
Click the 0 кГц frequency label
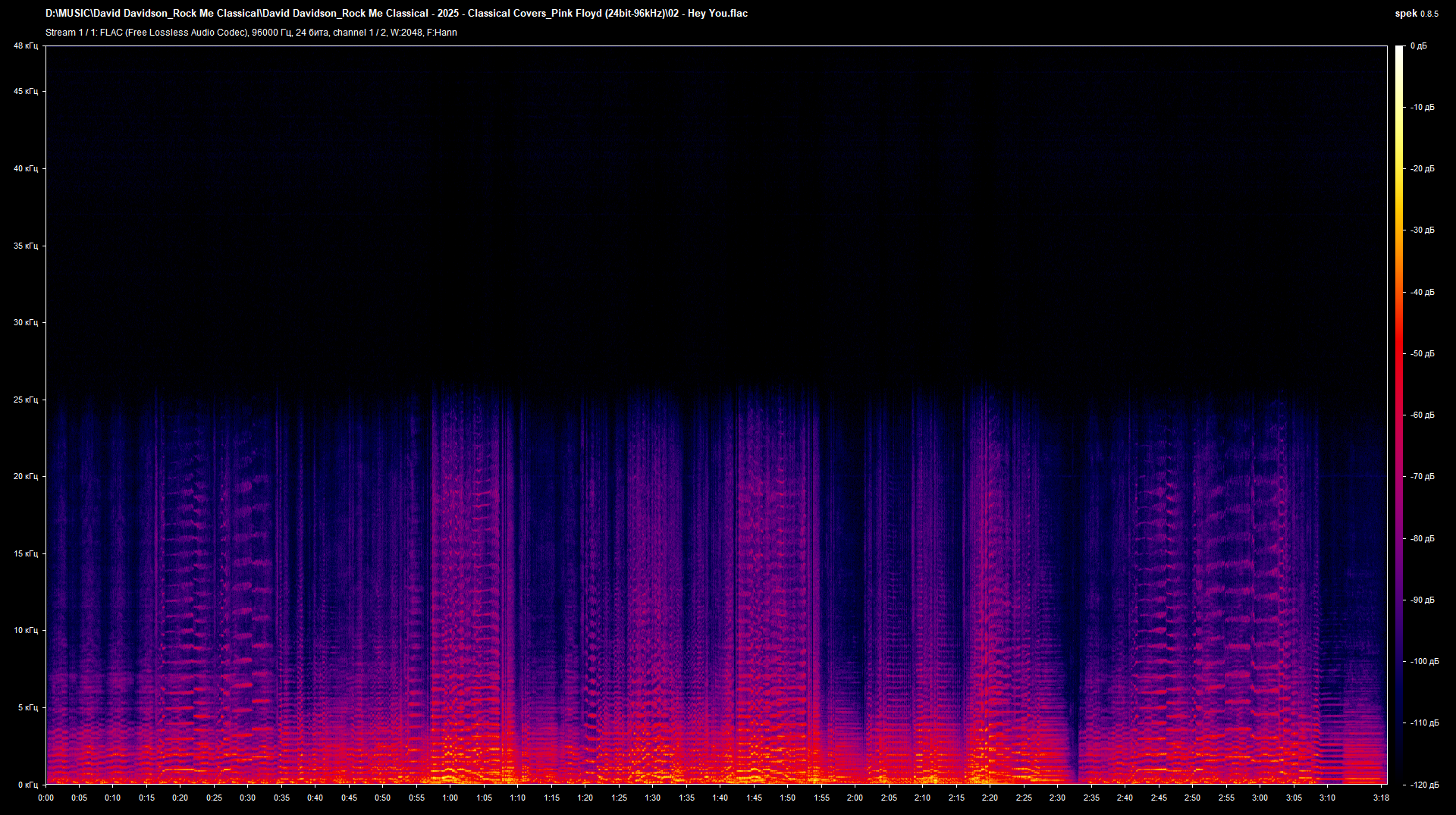[28, 785]
